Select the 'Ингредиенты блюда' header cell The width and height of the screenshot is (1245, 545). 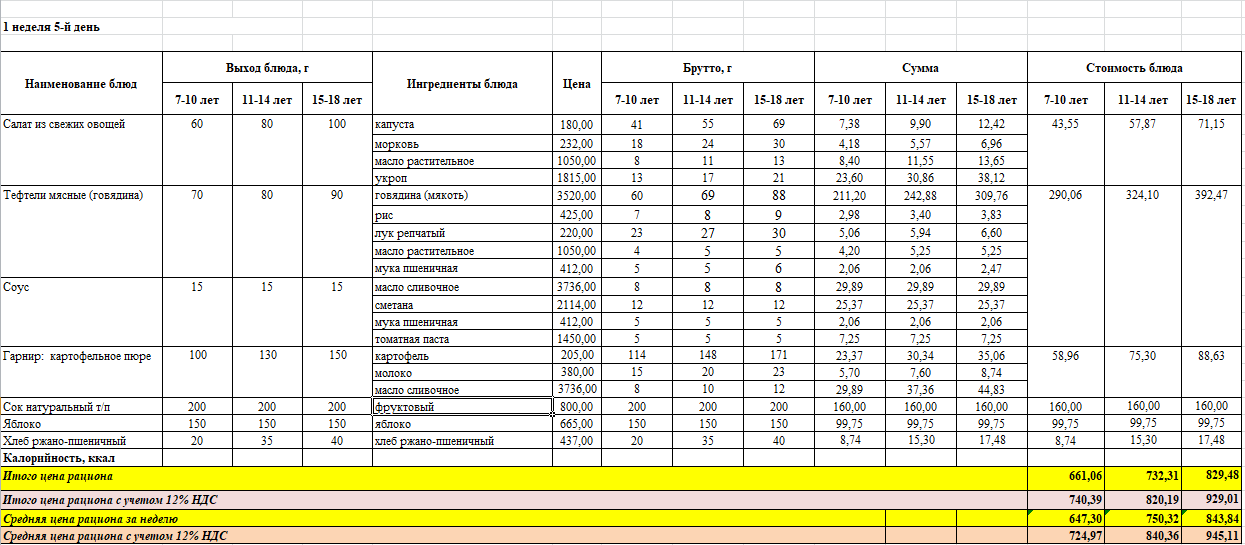462,84
